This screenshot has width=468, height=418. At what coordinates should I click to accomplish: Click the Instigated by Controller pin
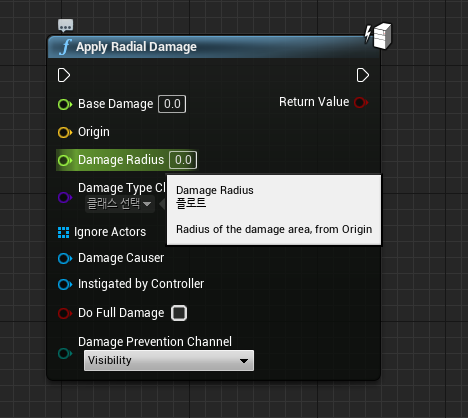pyautogui.click(x=65, y=284)
